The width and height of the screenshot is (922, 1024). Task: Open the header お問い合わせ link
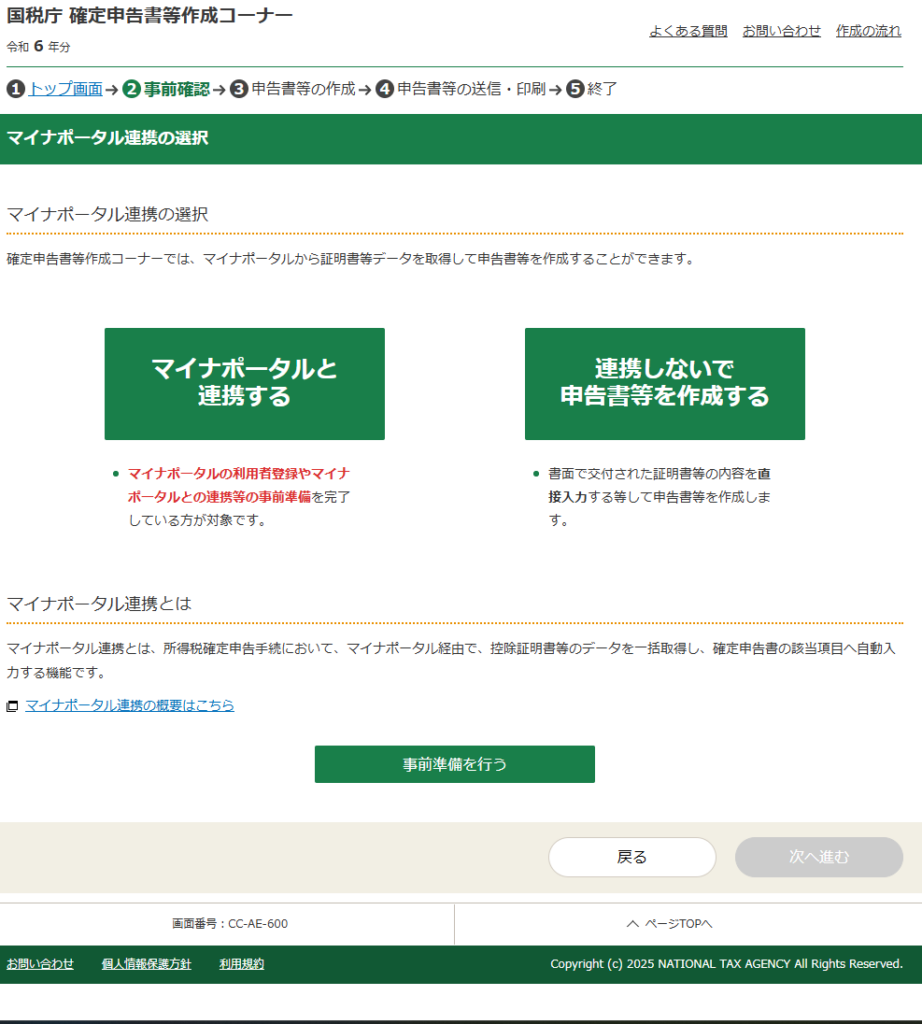pos(781,31)
